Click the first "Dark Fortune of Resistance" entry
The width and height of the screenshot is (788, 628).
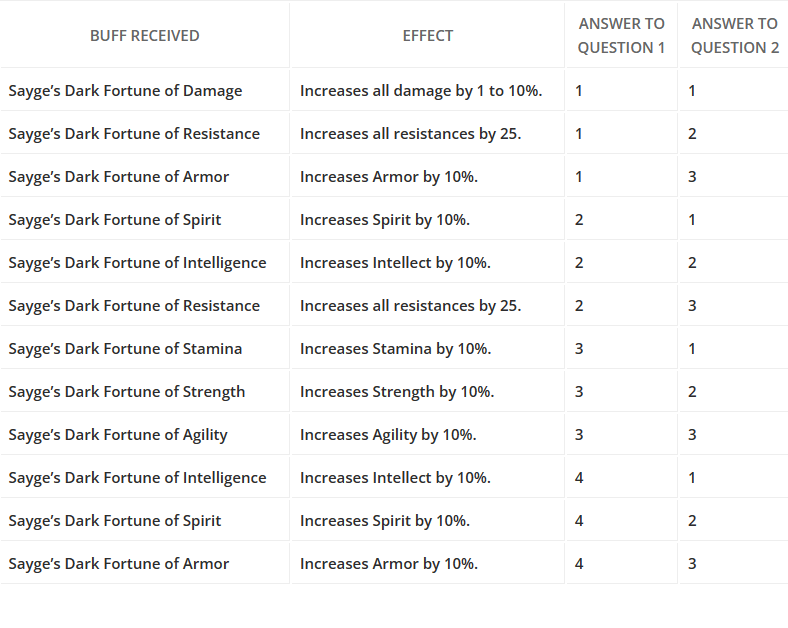click(134, 134)
